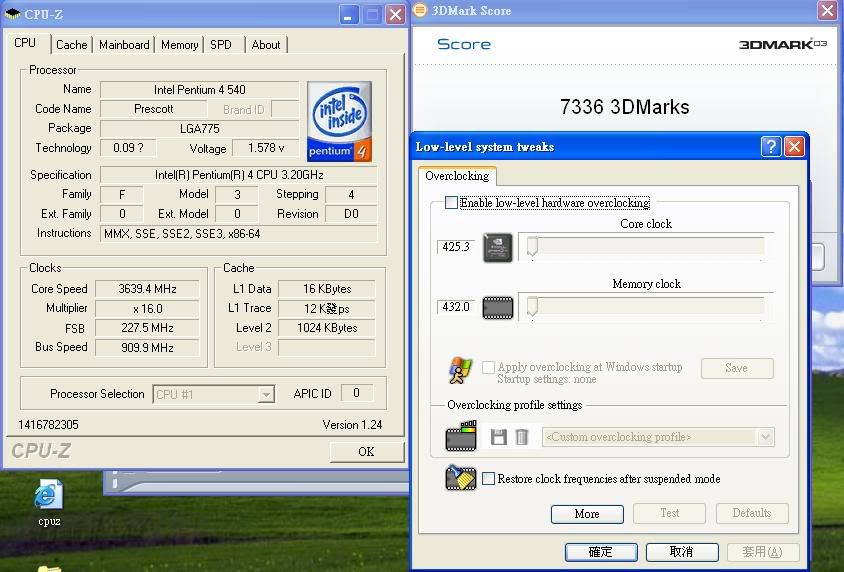Open the SPD tab in CPU-Z
The image size is (844, 572).
(221, 45)
